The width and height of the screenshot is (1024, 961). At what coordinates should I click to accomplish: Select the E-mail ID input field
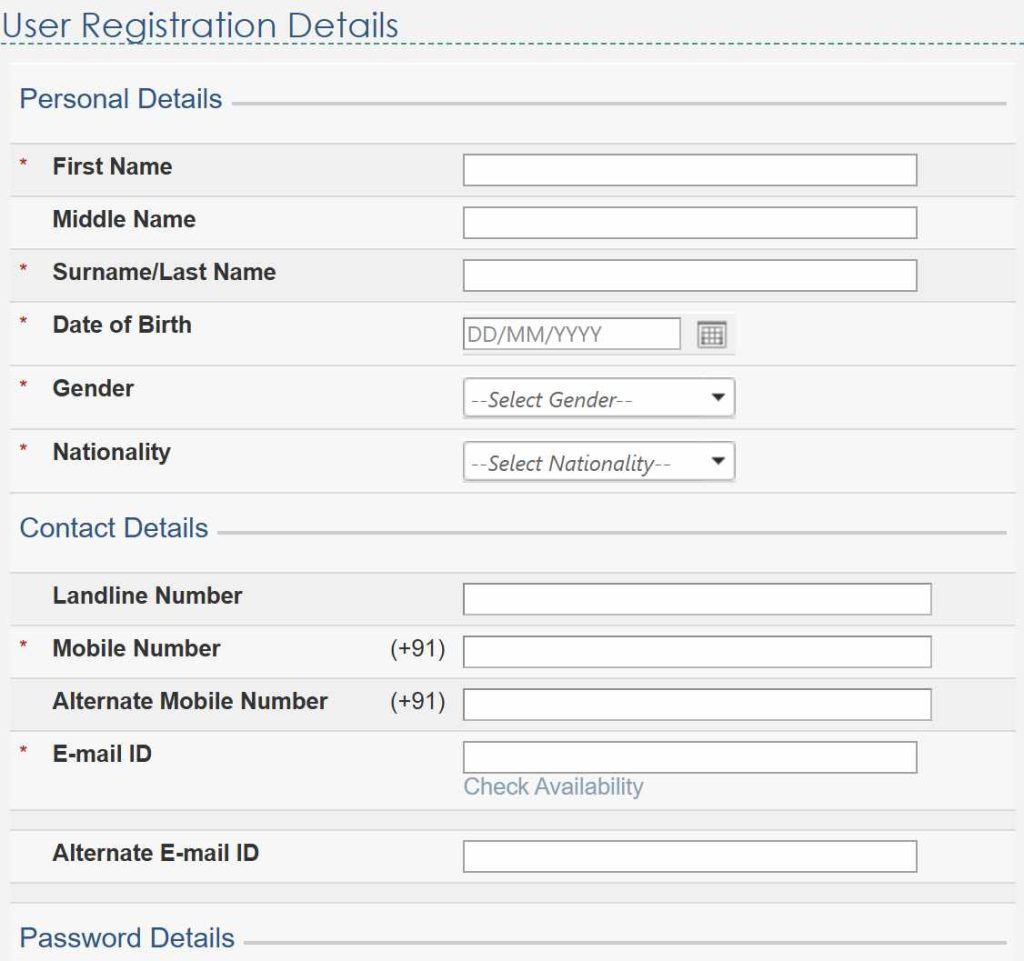pos(689,757)
